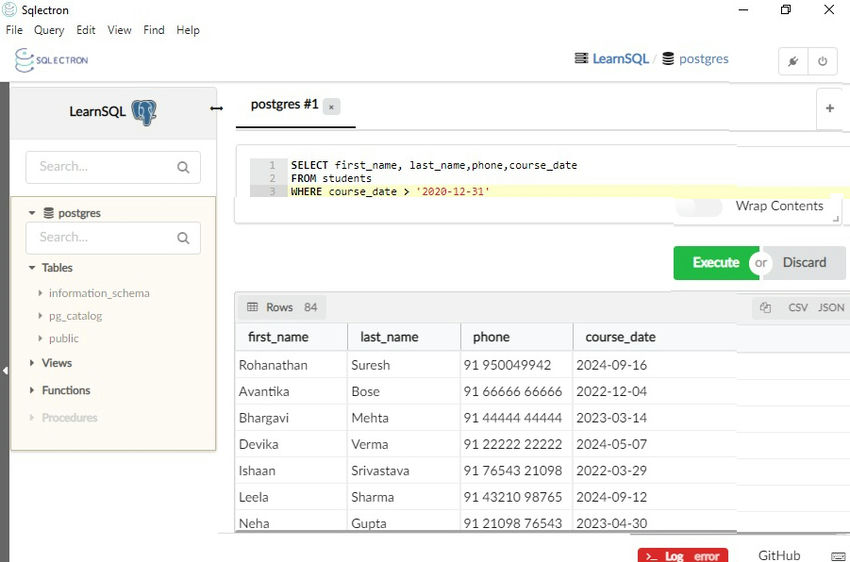Click the LearnSQL server icon in header
Viewport: 850px width, 562px height.
point(581,58)
